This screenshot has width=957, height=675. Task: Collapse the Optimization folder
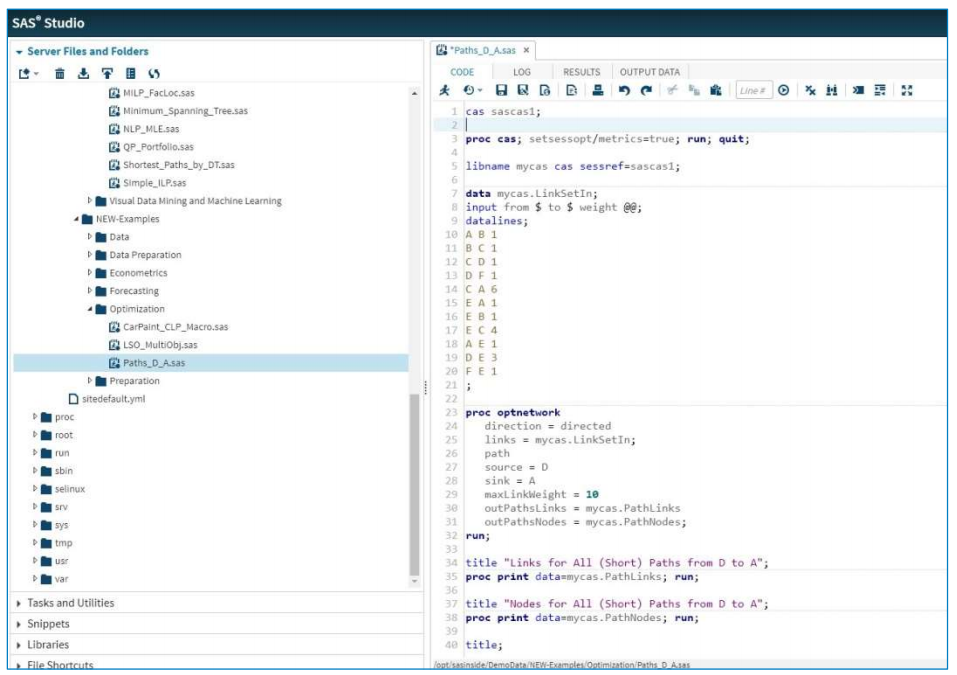[x=90, y=309]
